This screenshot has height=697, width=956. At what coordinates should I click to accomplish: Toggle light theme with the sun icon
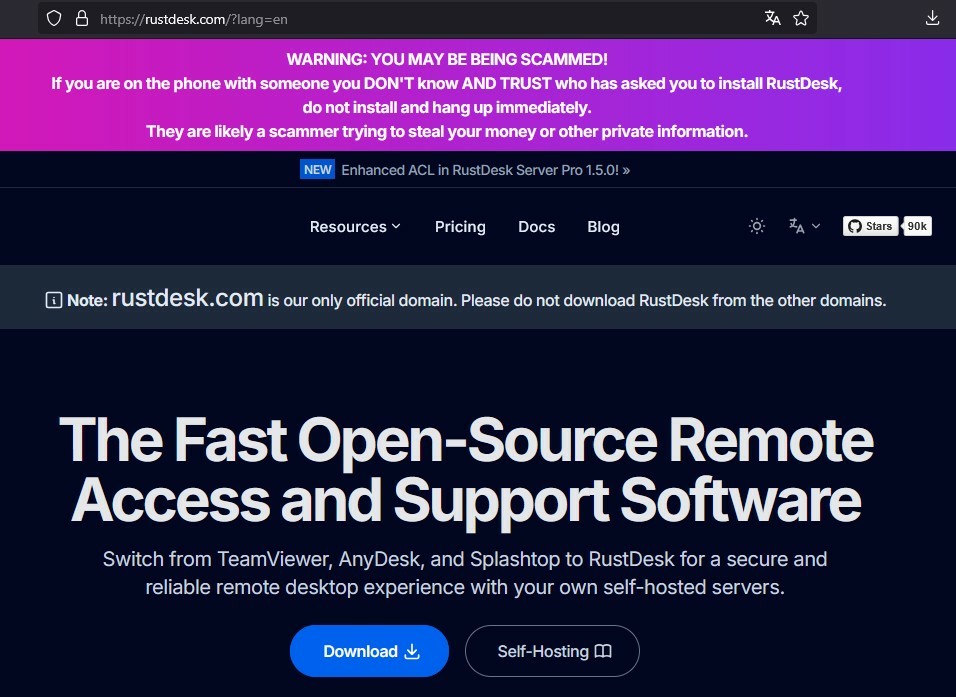(757, 226)
